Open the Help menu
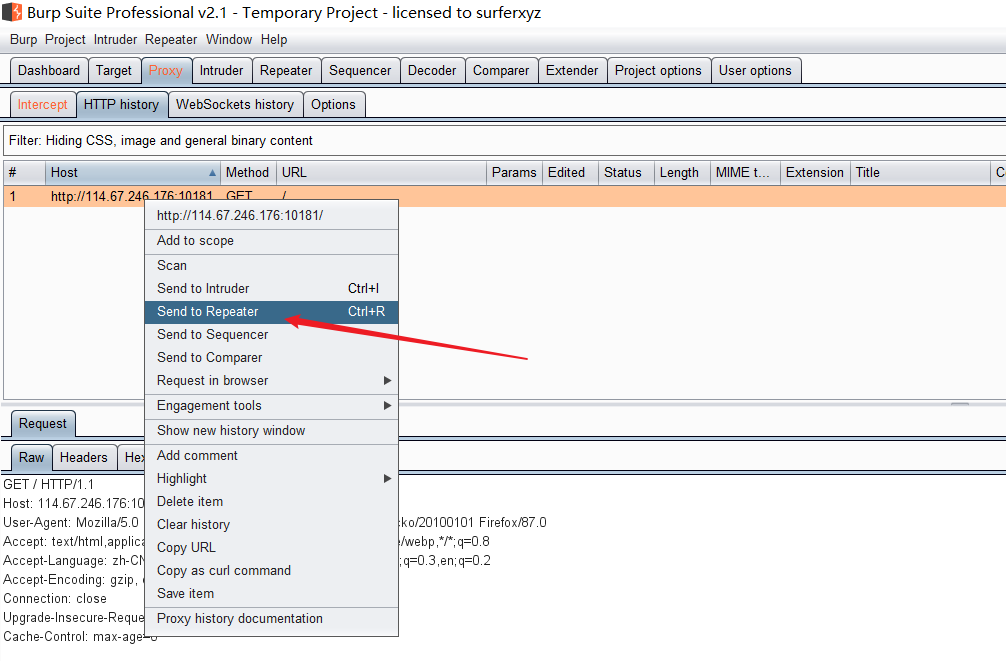This screenshot has width=1006, height=661. coord(274,40)
